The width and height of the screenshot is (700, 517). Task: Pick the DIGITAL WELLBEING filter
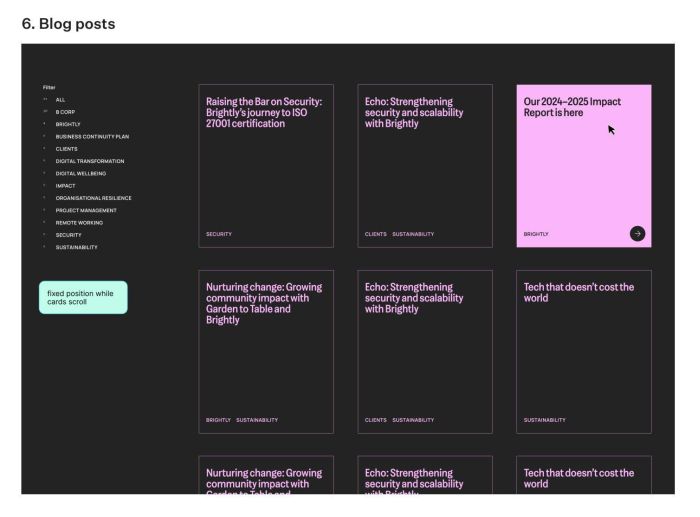tap(81, 174)
